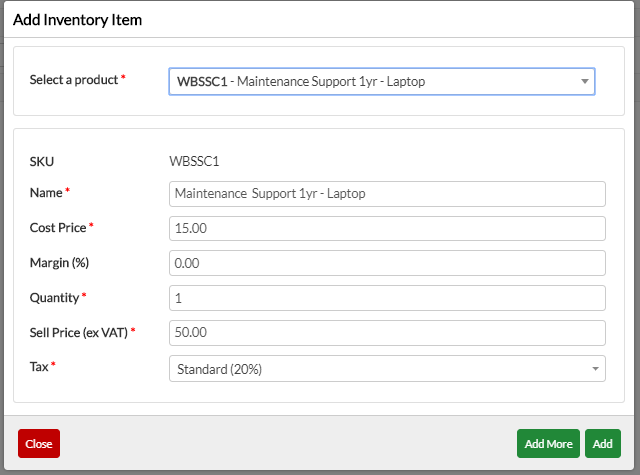Click the Quantity field

click(387, 298)
